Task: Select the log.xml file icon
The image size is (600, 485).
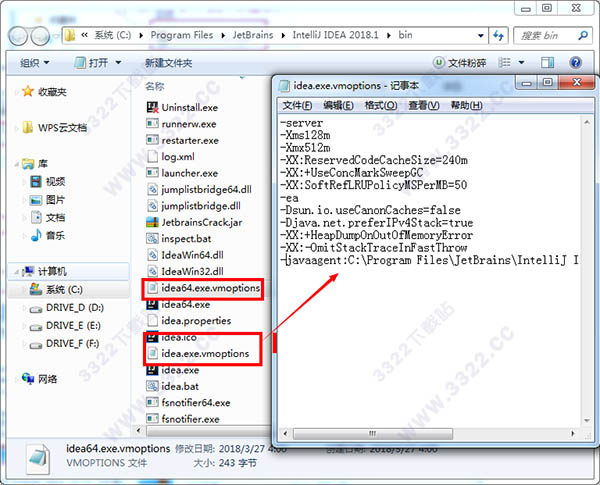Action: (152, 156)
